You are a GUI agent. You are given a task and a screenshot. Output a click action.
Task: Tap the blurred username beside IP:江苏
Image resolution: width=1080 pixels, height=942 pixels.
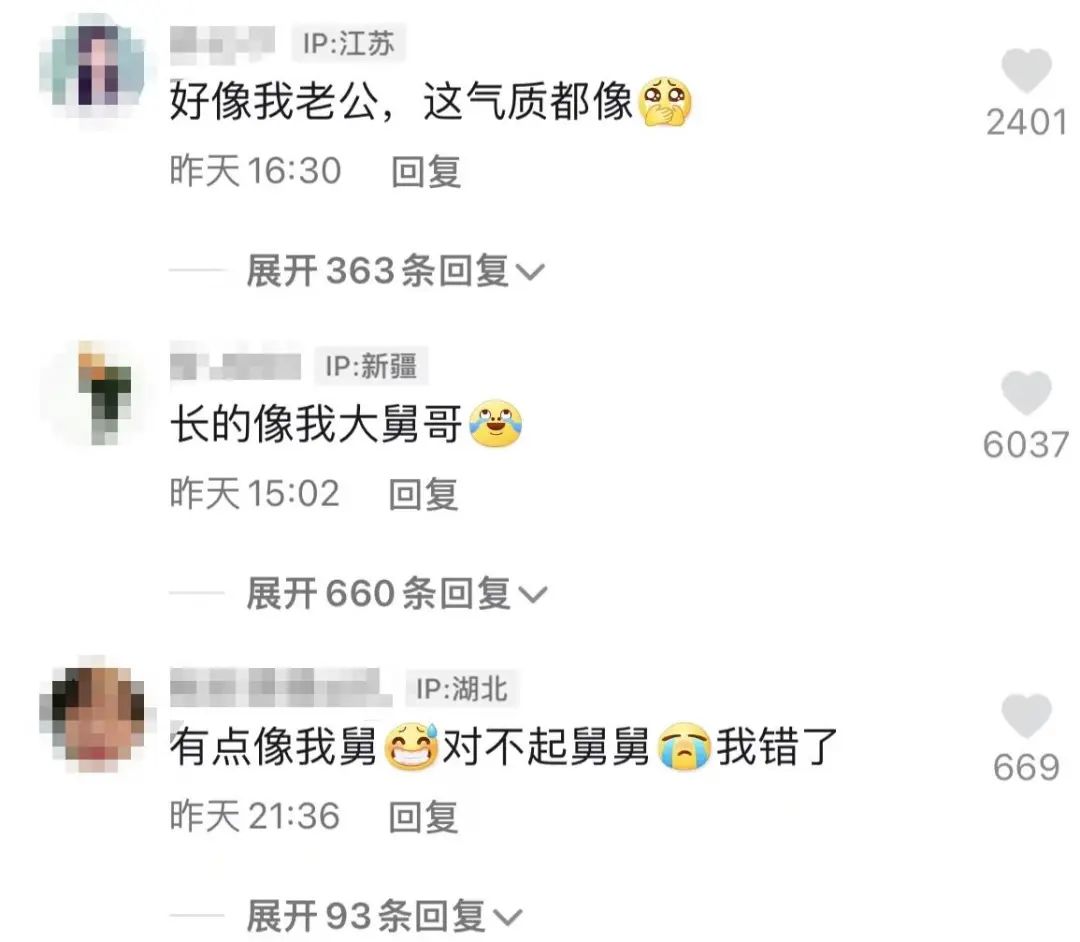222,42
